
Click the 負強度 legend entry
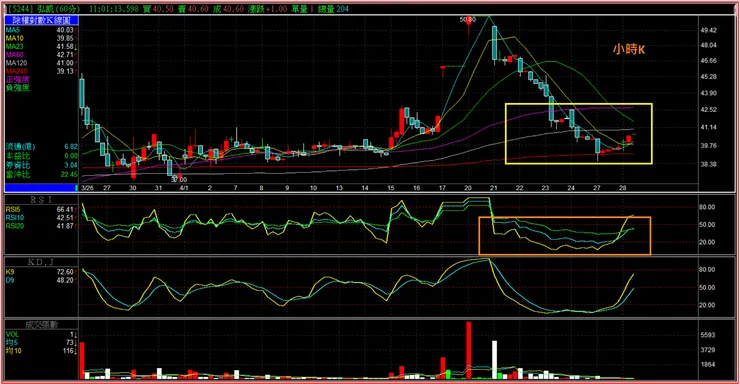(17, 88)
